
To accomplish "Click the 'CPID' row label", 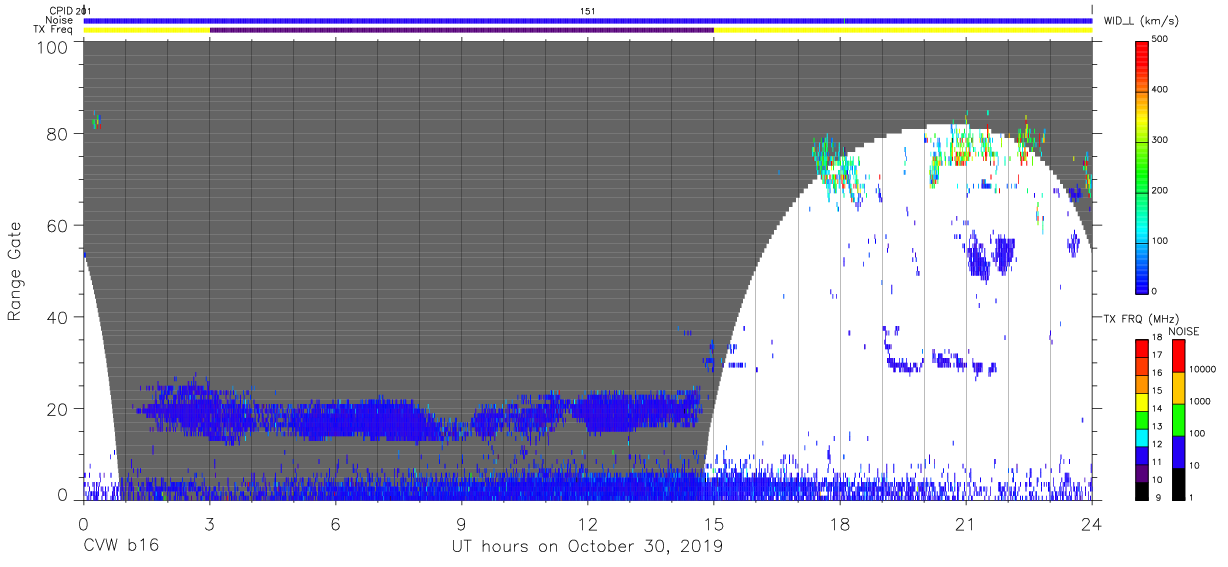I will point(61,10).
